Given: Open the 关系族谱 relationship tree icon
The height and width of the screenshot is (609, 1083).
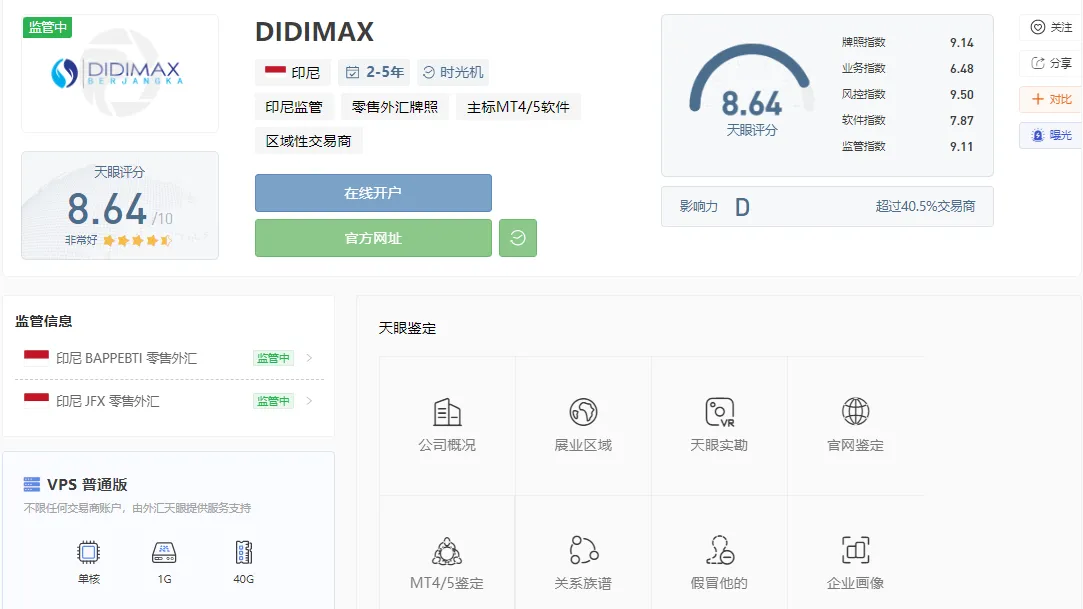Looking at the screenshot, I should point(583,550).
